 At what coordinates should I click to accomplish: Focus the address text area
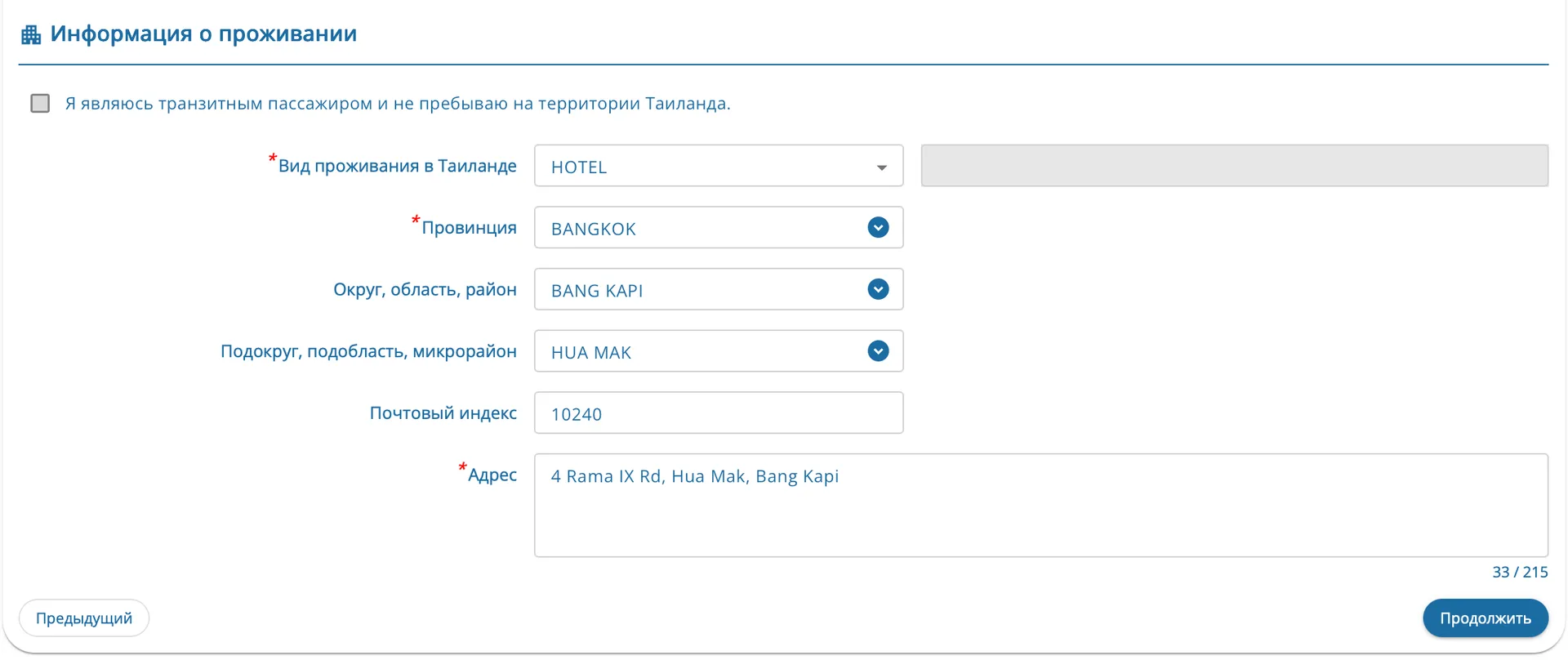pyautogui.click(x=1041, y=506)
